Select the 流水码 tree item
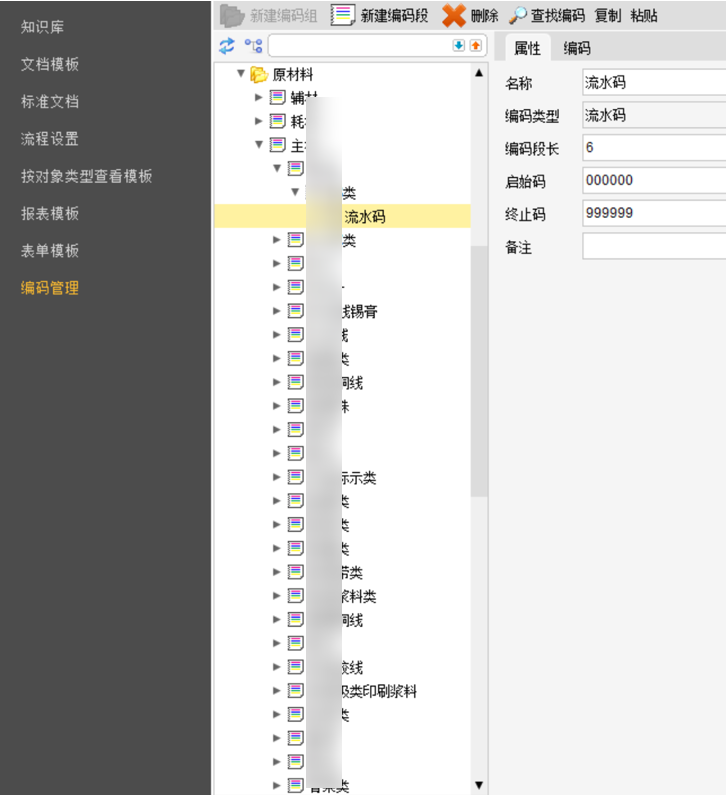 tap(364, 216)
